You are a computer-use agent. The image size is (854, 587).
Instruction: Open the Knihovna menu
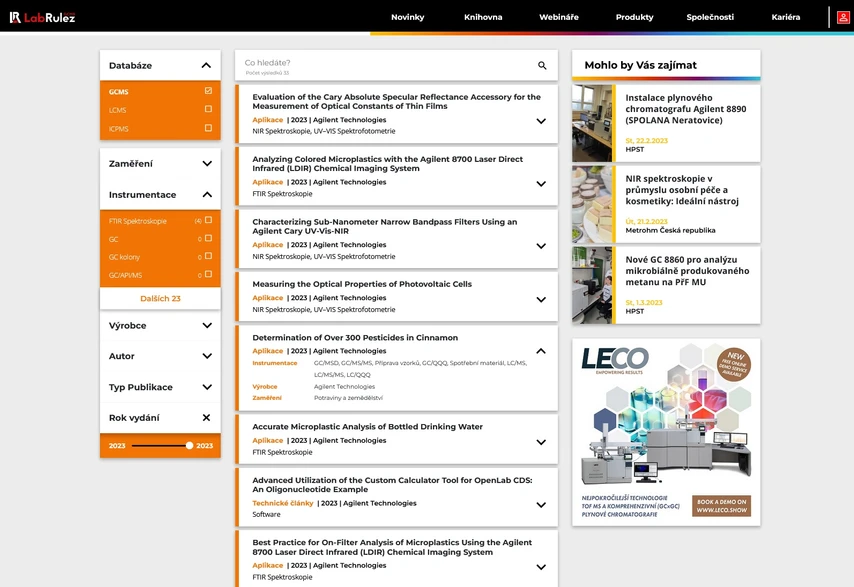point(483,17)
